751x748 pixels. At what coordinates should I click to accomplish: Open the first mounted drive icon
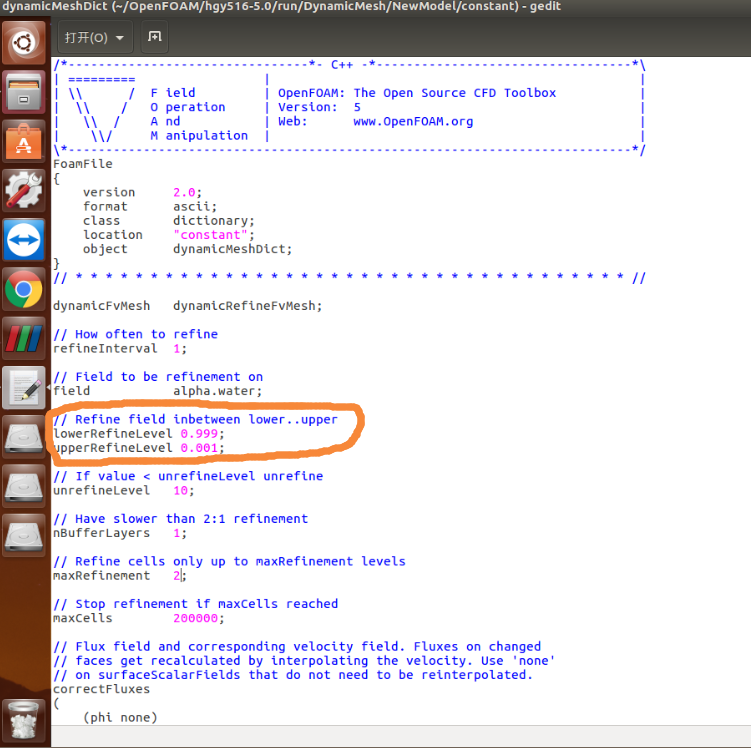(24, 437)
